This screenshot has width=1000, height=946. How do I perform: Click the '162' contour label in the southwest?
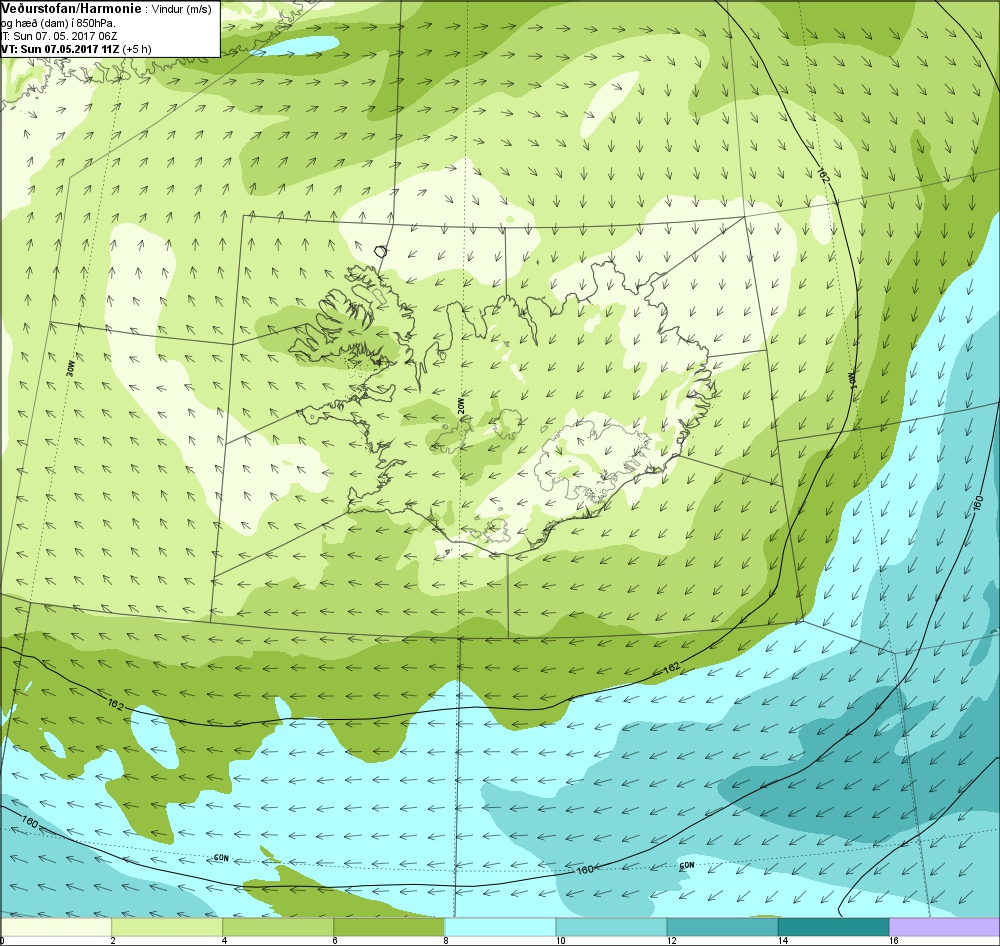coord(117,706)
